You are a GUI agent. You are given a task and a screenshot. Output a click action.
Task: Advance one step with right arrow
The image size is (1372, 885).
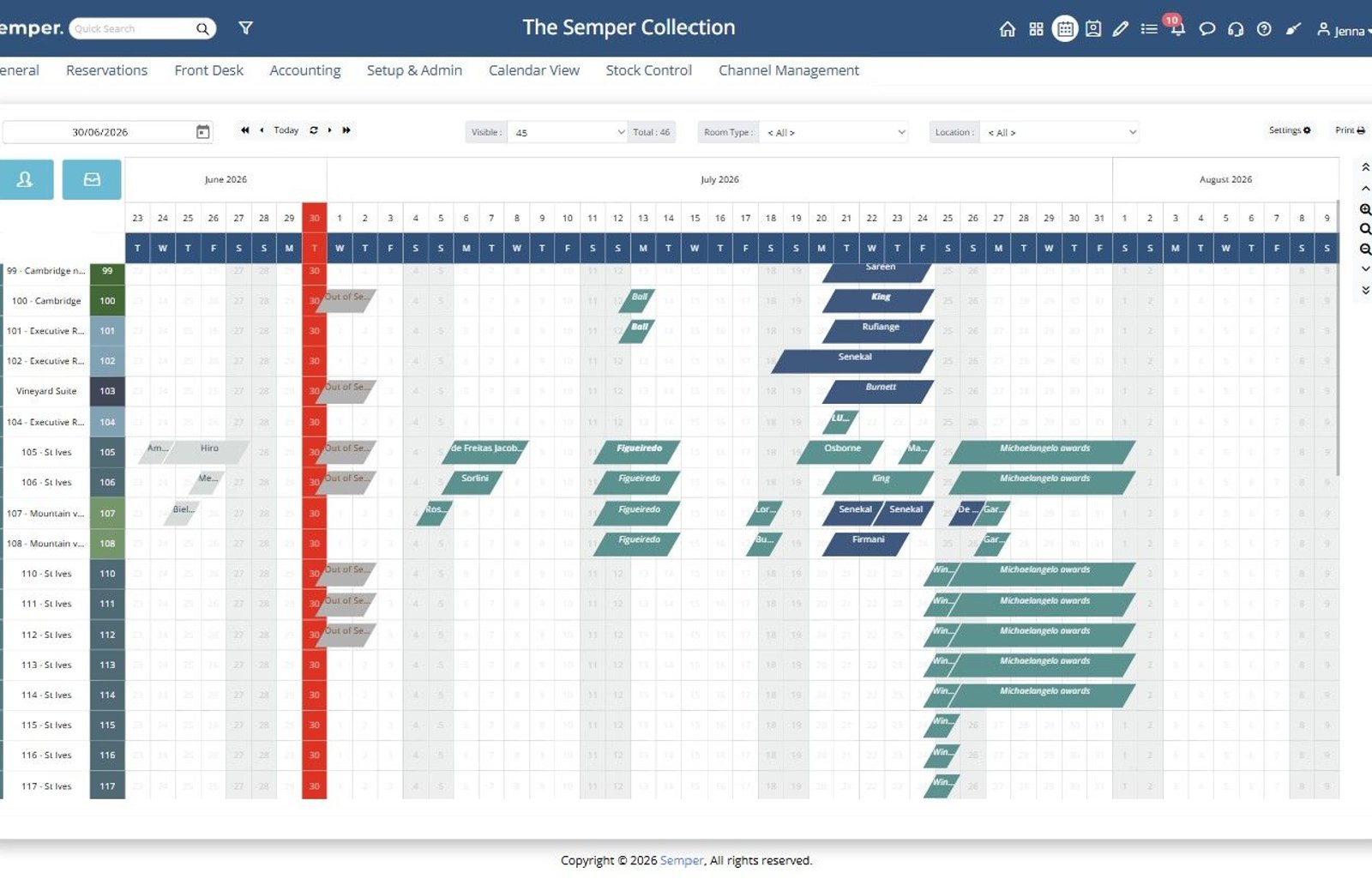coord(330,130)
